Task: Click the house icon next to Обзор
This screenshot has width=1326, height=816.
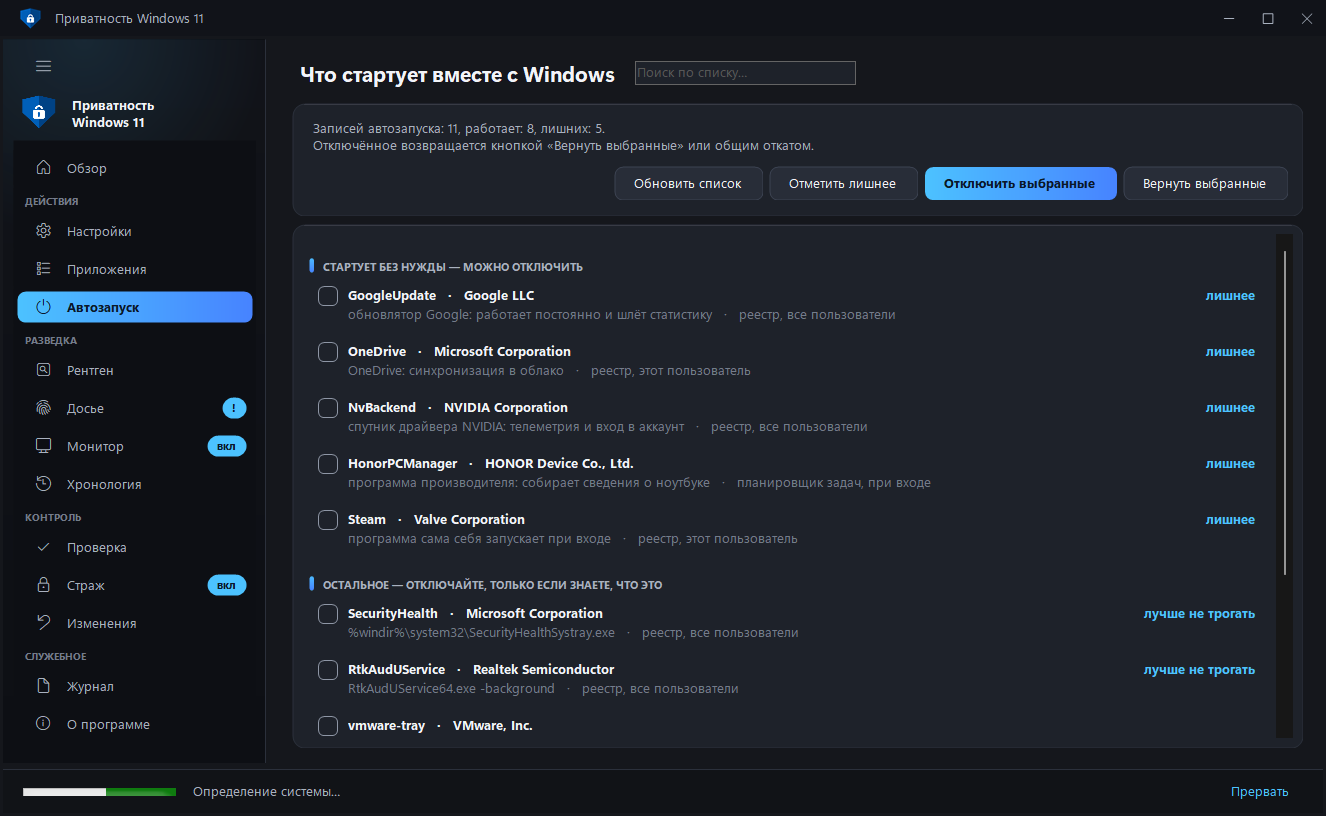Action: point(43,168)
